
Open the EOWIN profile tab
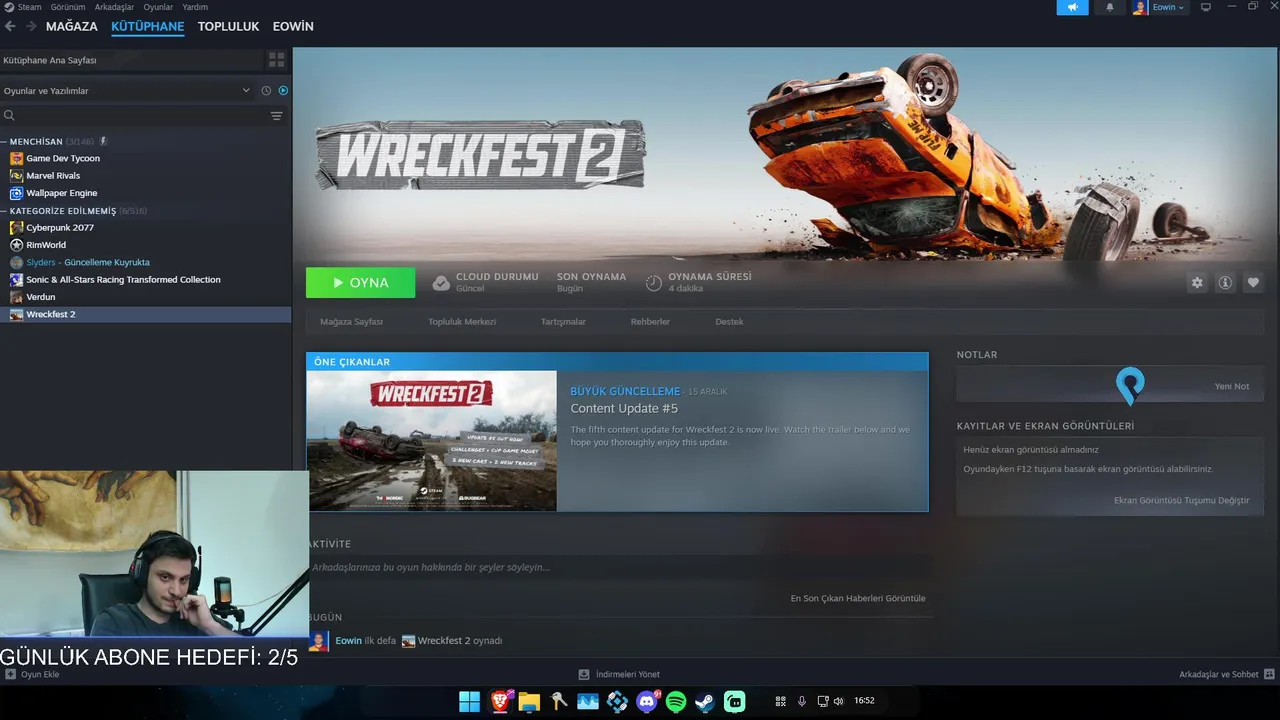tap(293, 27)
